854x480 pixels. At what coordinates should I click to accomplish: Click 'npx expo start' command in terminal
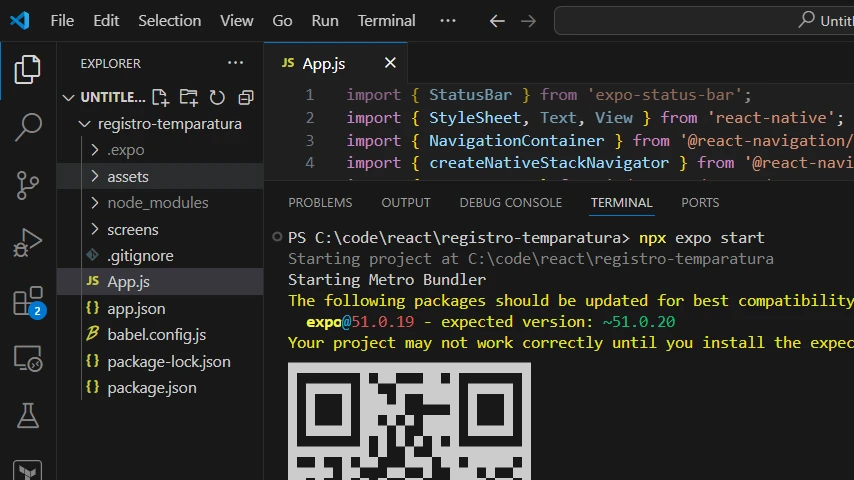702,238
